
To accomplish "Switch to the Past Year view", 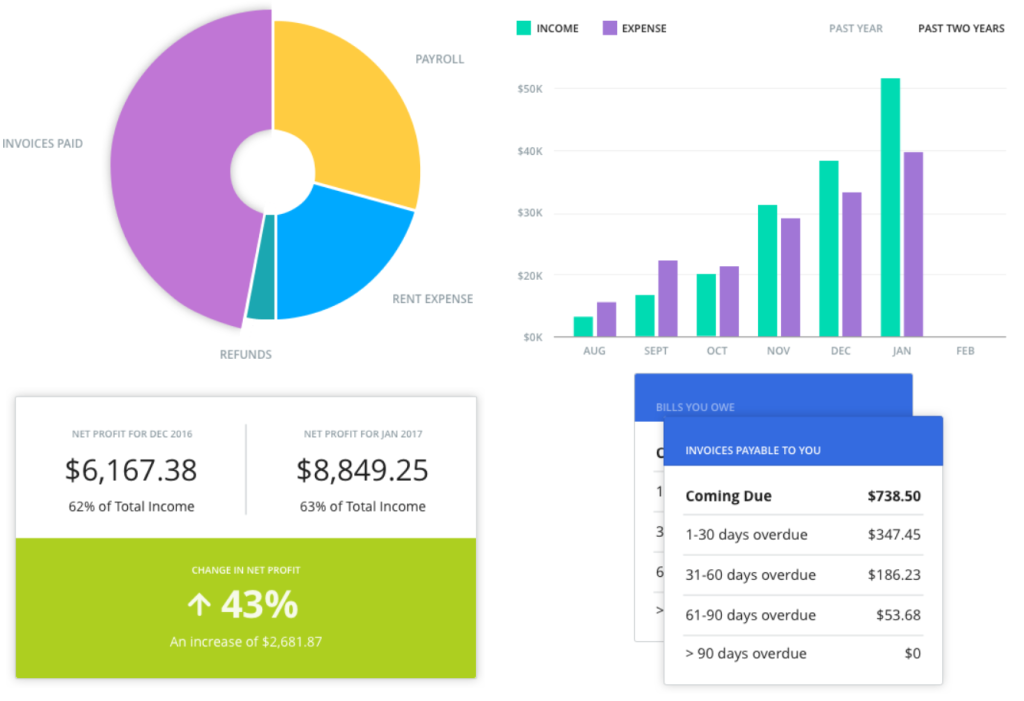I will [x=855, y=28].
